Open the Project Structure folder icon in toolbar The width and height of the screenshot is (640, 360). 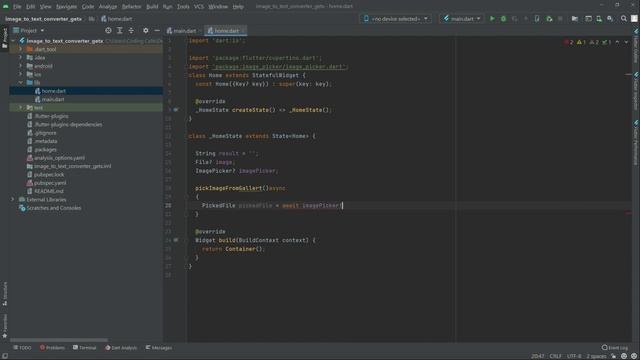(x=575, y=19)
